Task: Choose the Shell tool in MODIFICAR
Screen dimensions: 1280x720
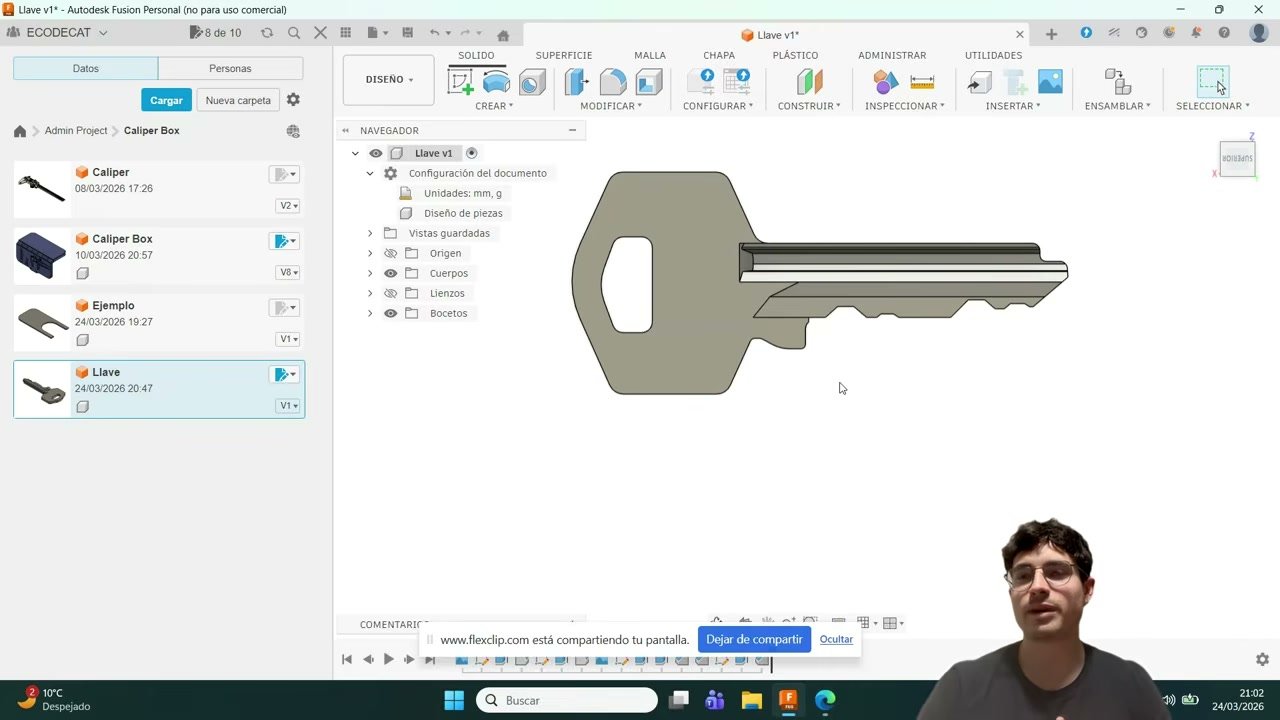Action: coord(649,82)
